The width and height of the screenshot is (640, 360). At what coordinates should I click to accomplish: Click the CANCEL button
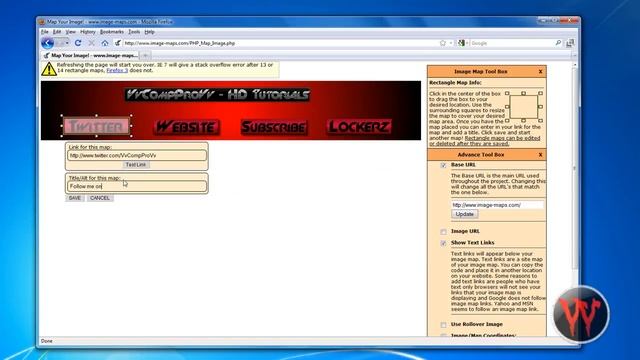coord(100,198)
